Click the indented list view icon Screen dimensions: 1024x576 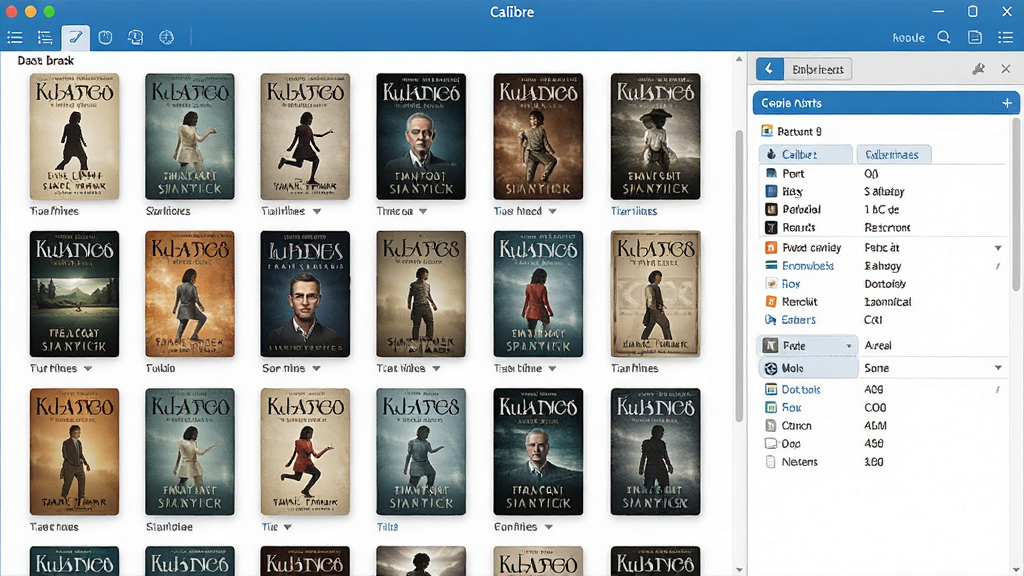tap(45, 38)
